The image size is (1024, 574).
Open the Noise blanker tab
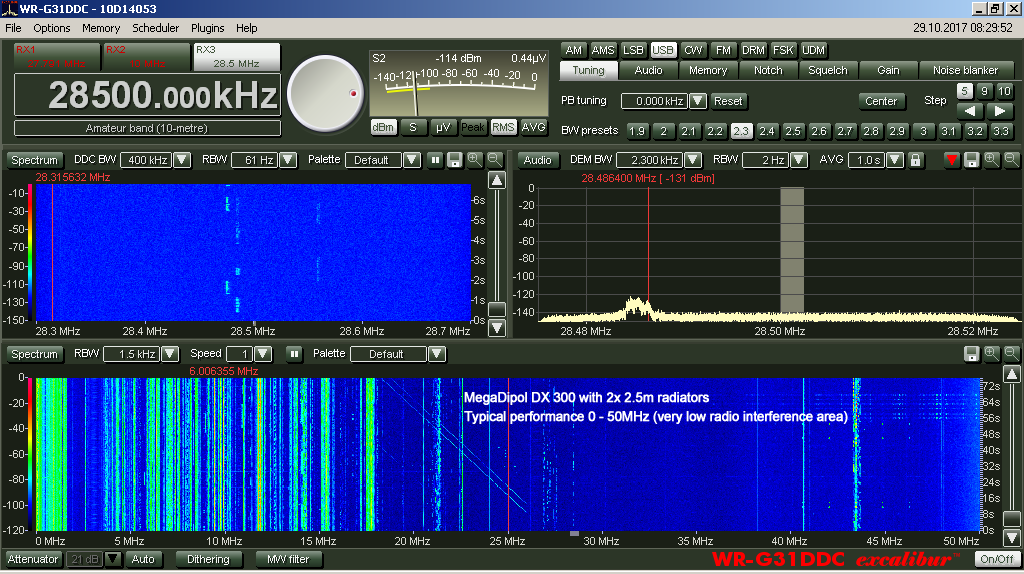(x=965, y=71)
